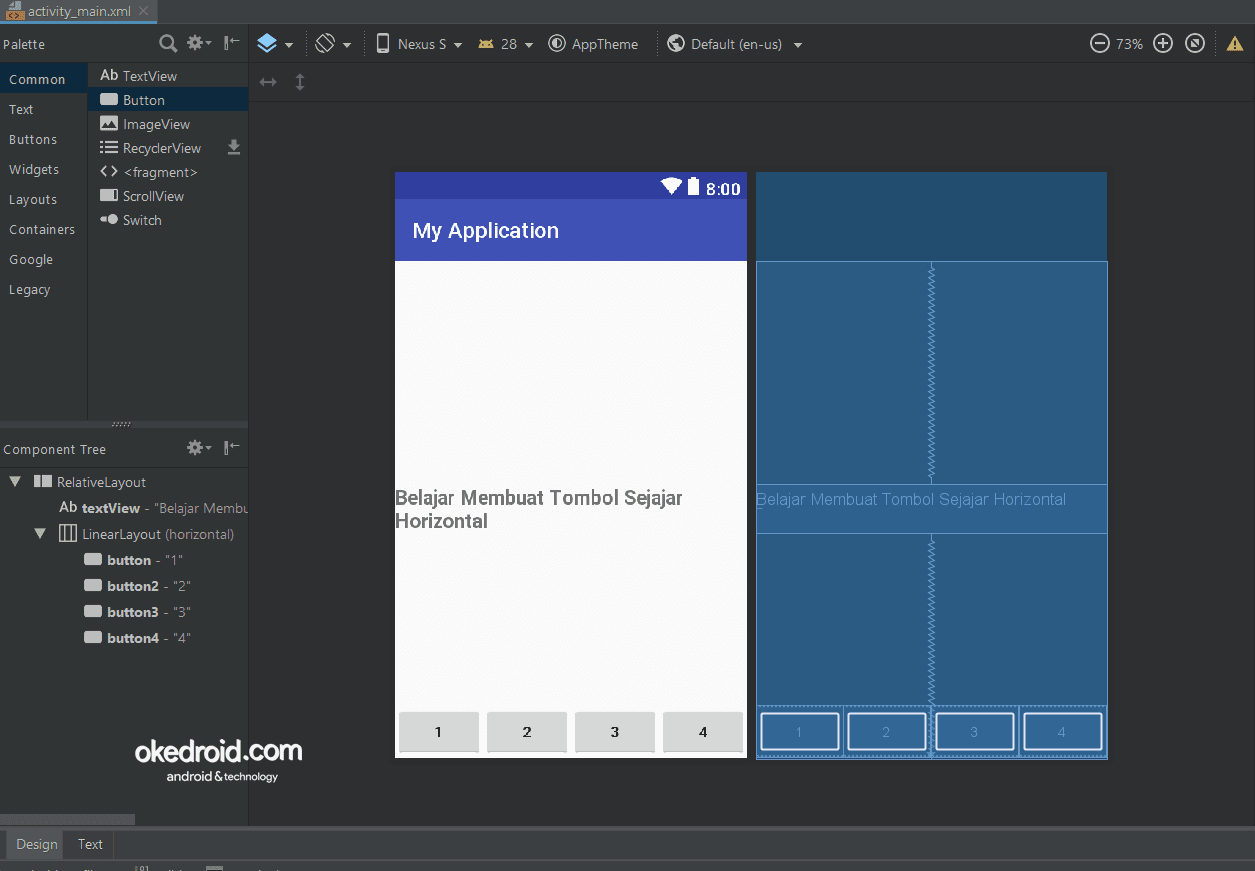Download RecyclerView with its install icon
Viewport: 1255px width, 871px height.
coord(233,147)
